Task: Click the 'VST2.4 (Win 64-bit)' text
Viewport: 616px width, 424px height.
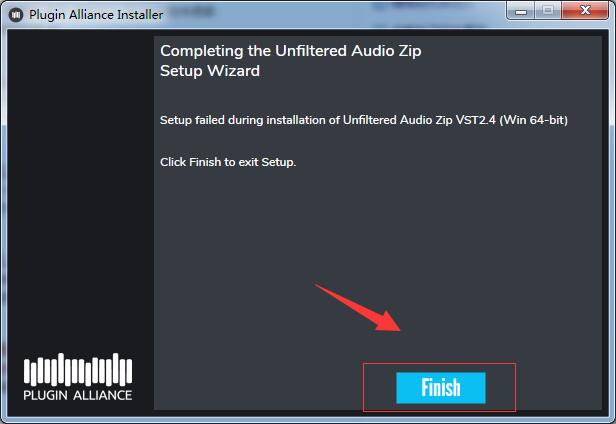Action: [512, 120]
